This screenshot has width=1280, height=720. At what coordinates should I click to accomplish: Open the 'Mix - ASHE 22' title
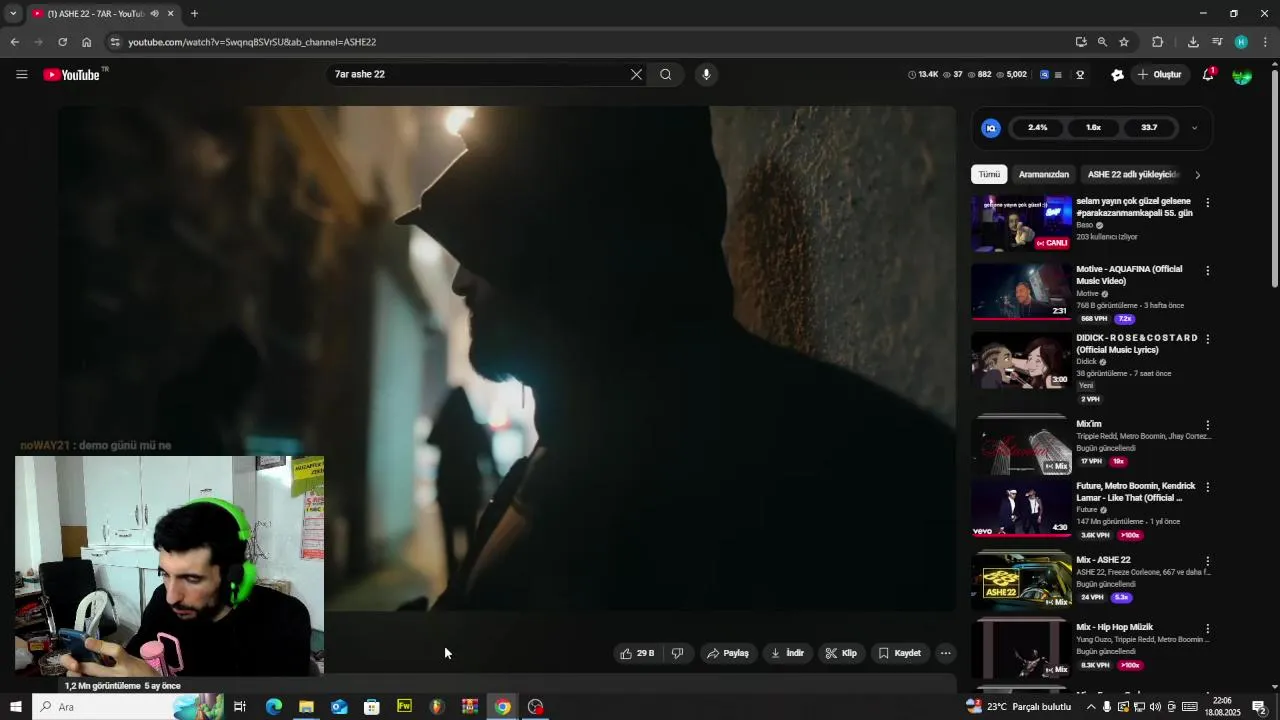1103,560
